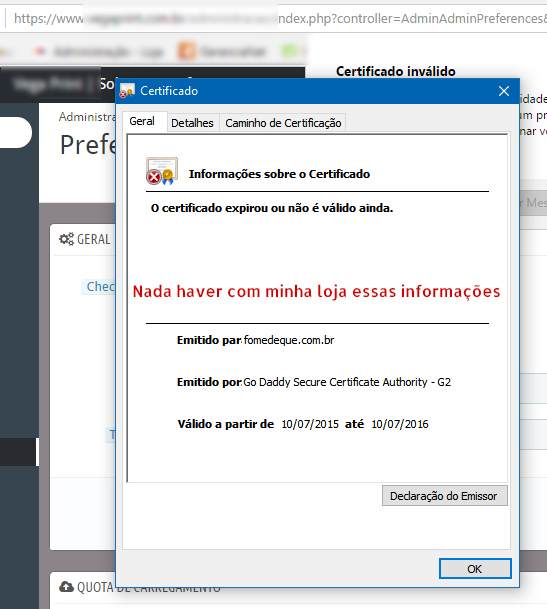Click the certificate expired message text
The width and height of the screenshot is (547, 609).
click(x=272, y=208)
